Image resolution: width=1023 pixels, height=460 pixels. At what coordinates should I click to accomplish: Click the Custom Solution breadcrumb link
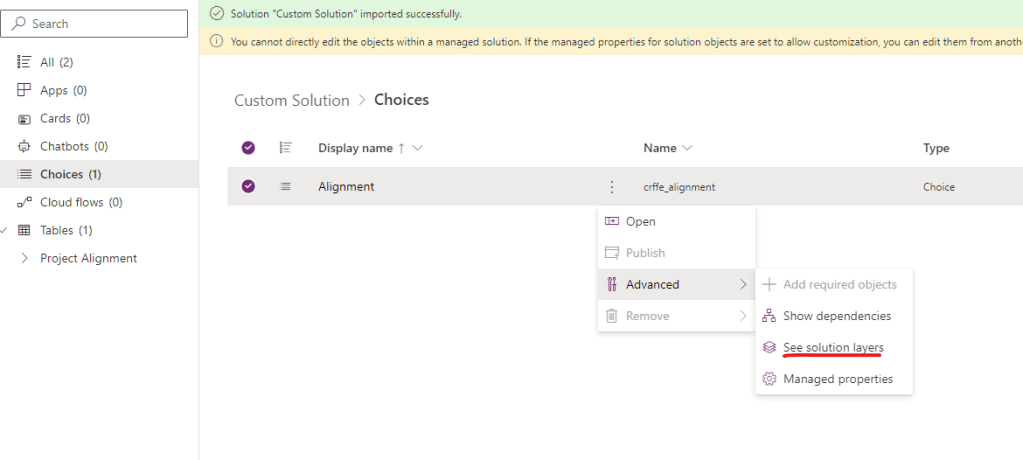click(291, 100)
